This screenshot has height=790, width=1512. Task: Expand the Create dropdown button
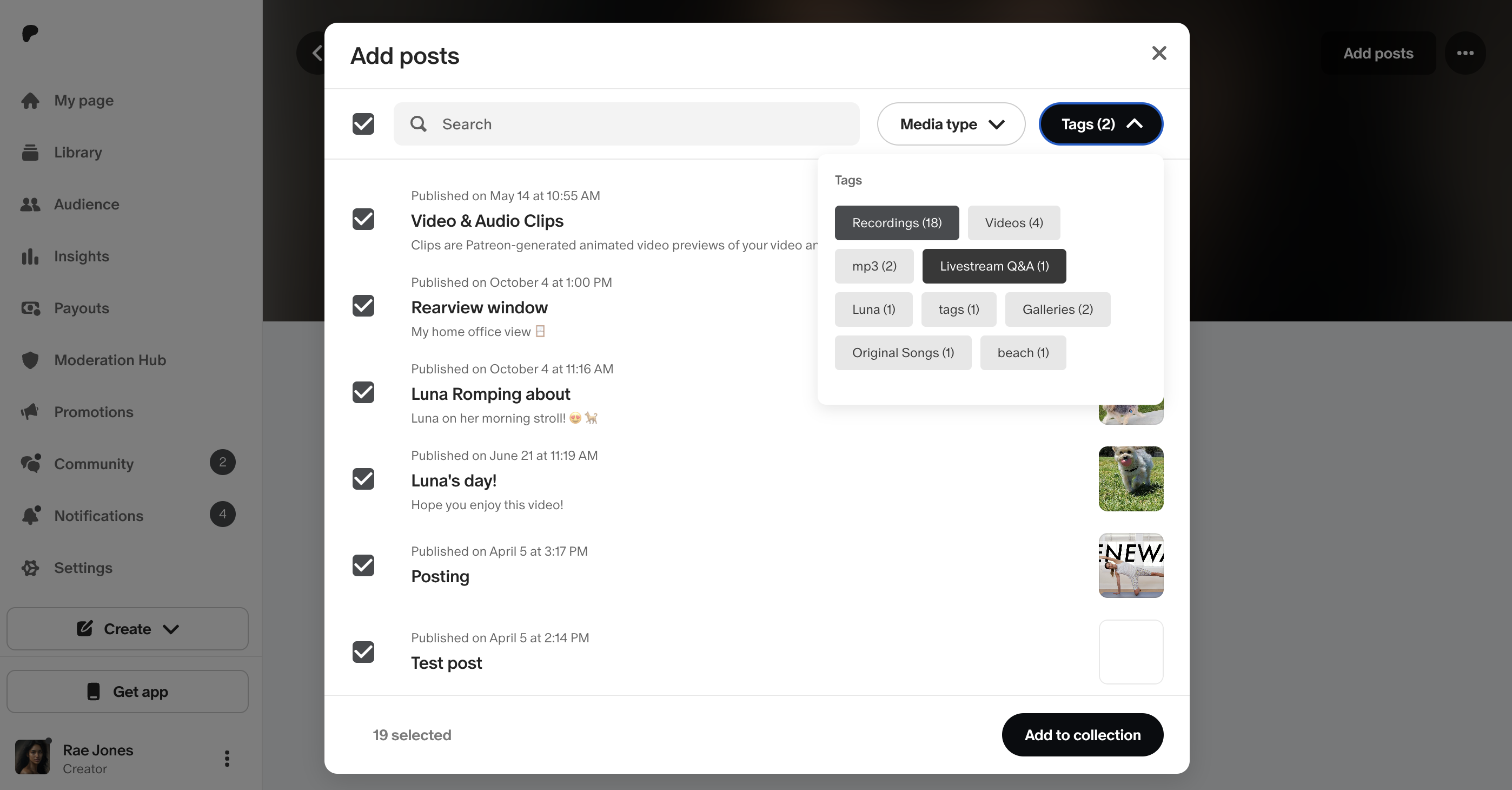point(128,628)
